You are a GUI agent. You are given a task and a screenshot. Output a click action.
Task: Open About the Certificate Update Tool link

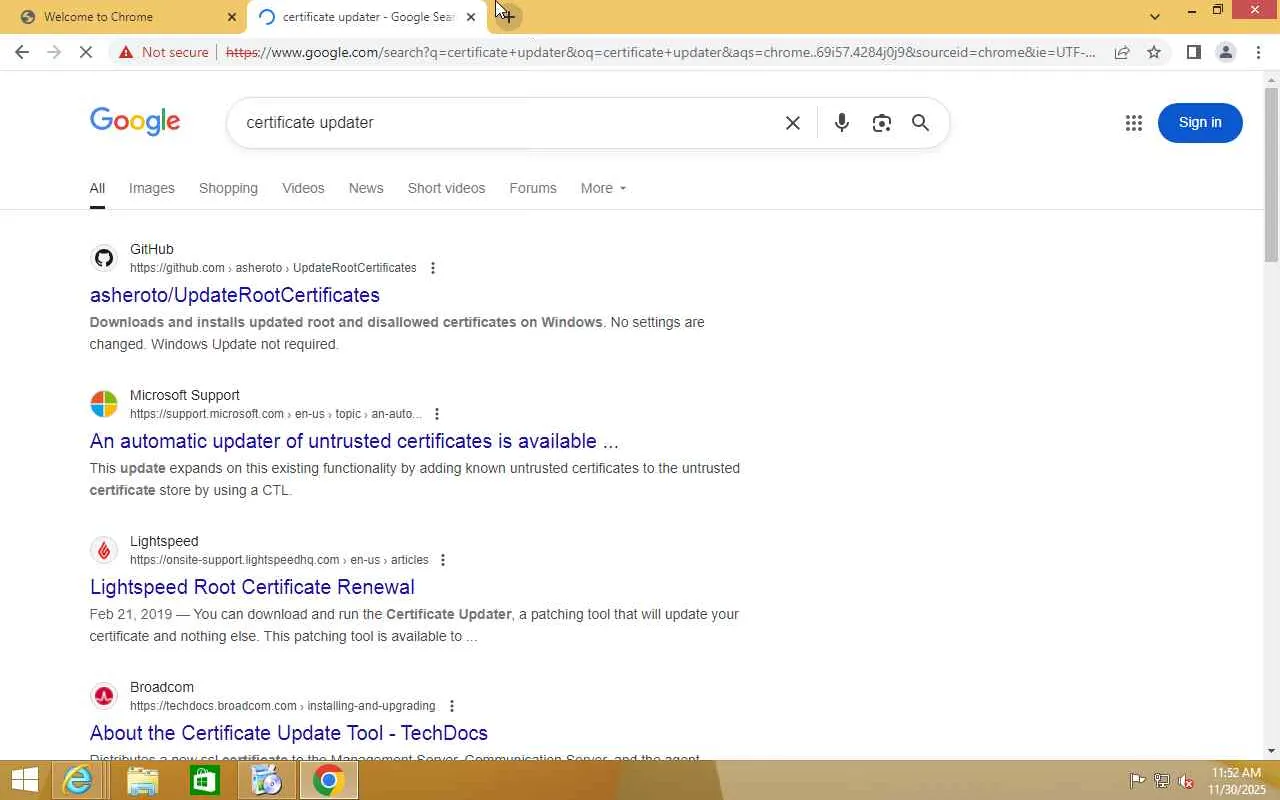point(289,733)
